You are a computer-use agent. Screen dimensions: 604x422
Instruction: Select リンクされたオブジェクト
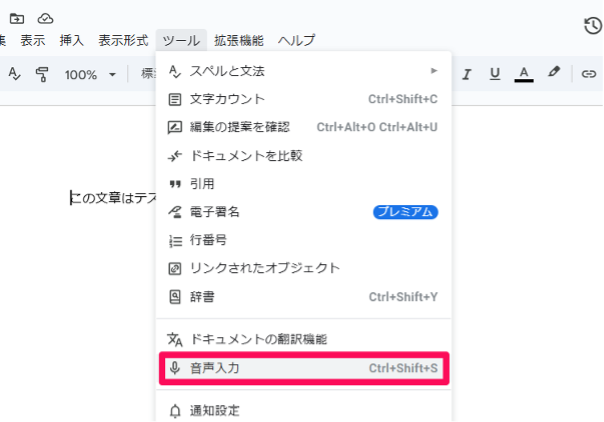click(304, 268)
